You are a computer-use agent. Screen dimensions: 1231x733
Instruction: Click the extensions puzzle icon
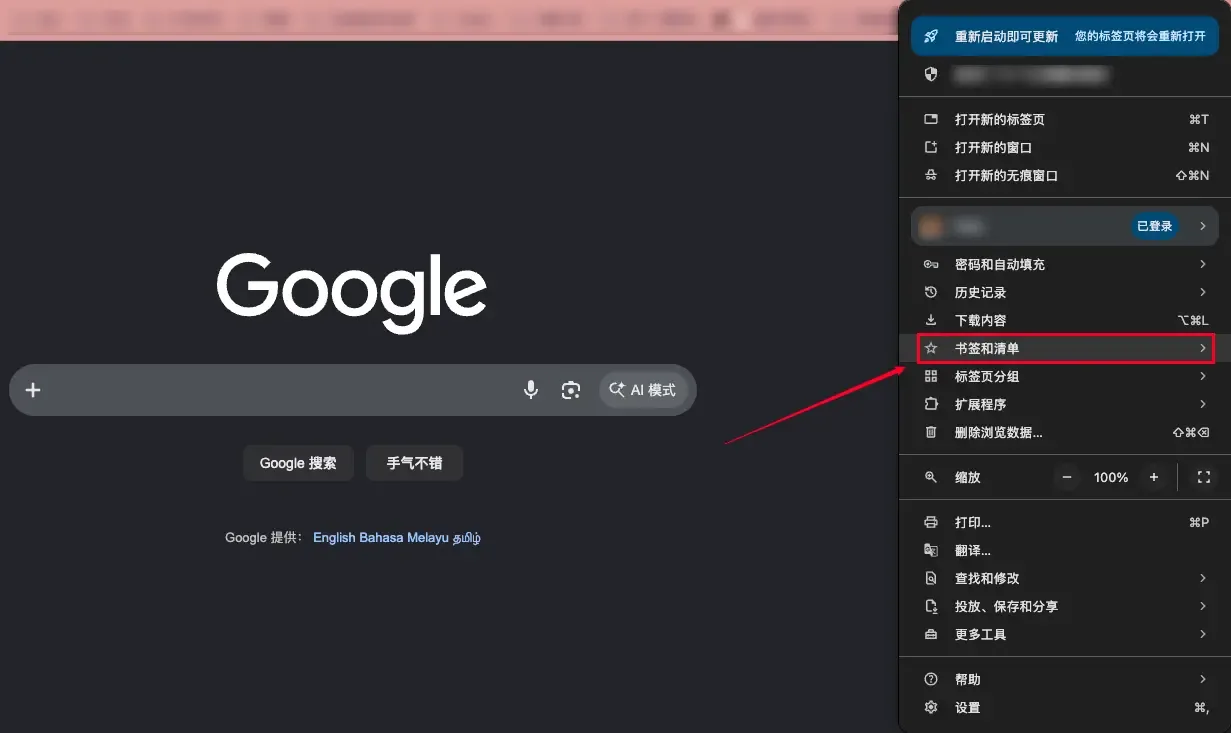coord(931,404)
